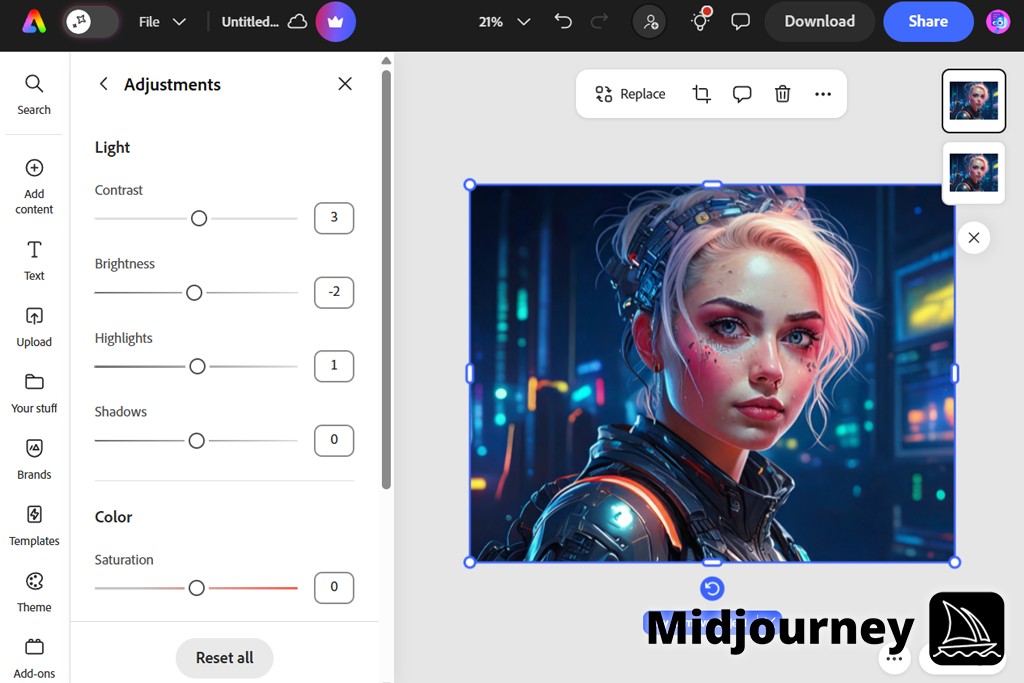Click the Shadows value field
Image resolution: width=1024 pixels, height=683 pixels.
pos(334,440)
